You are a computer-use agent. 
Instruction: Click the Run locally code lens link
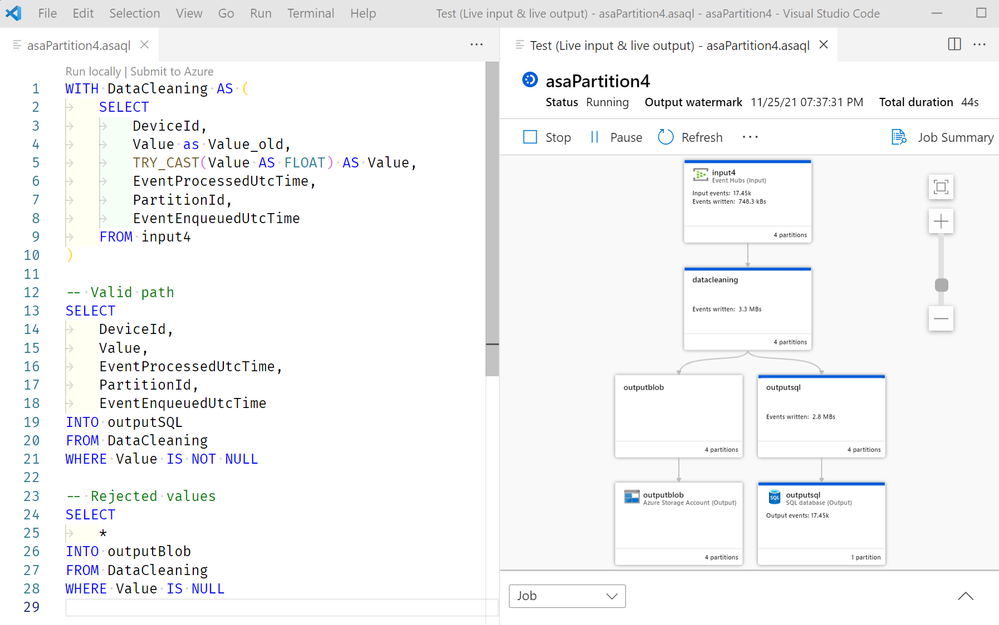[x=93, y=71]
